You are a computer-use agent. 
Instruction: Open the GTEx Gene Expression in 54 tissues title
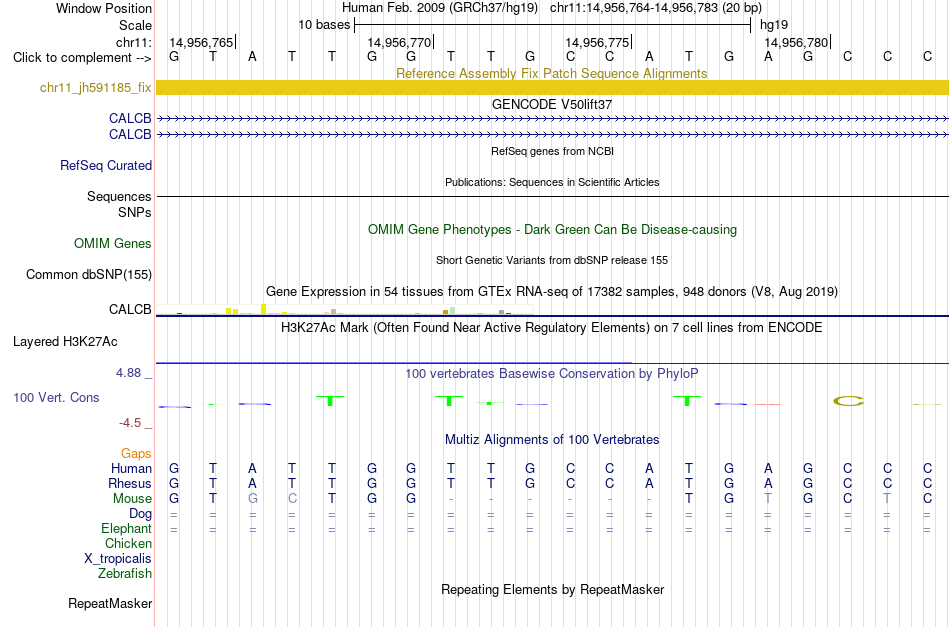(552, 291)
